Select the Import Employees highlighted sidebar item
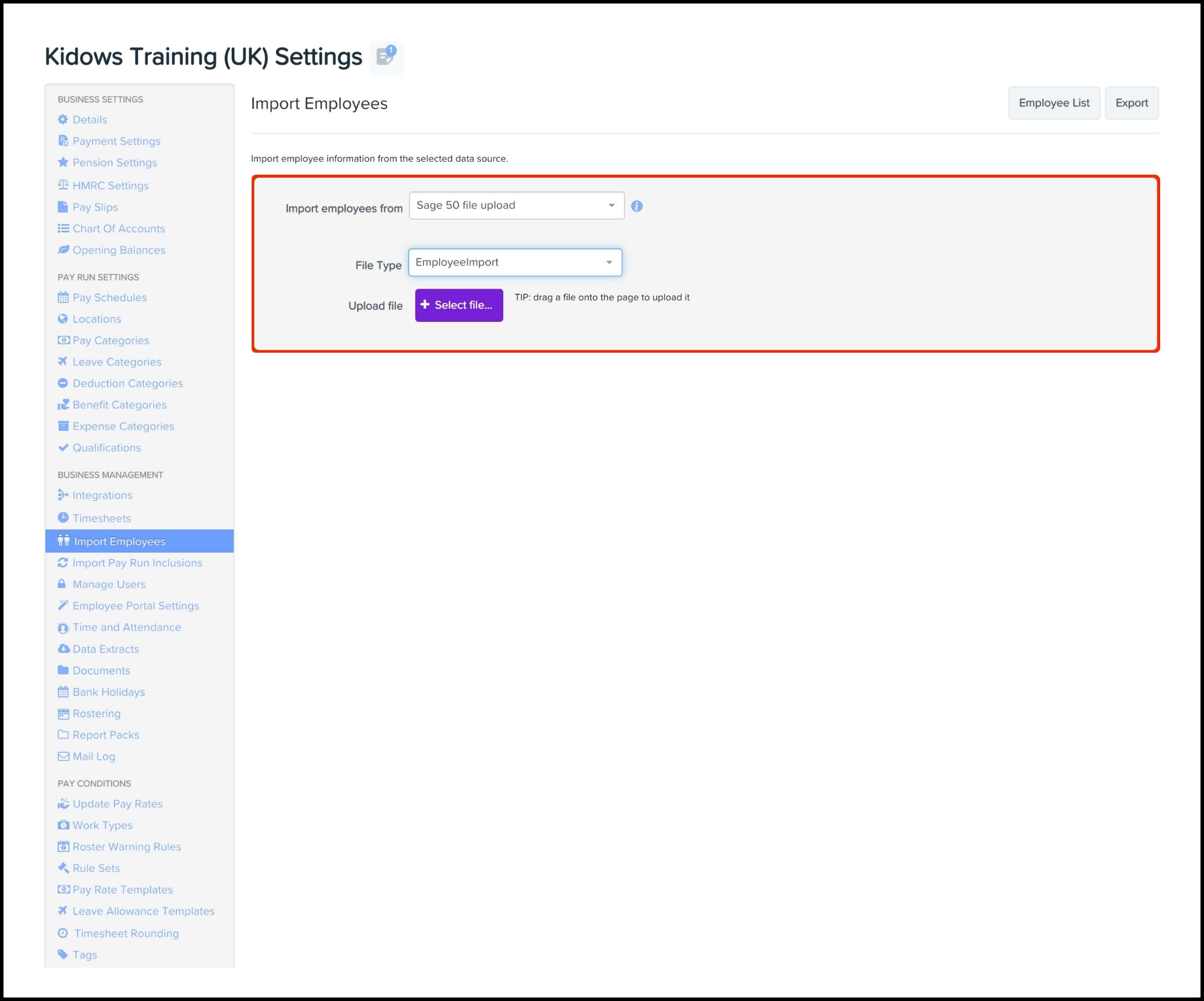Image resolution: width=1204 pixels, height=1001 pixels. pos(118,541)
